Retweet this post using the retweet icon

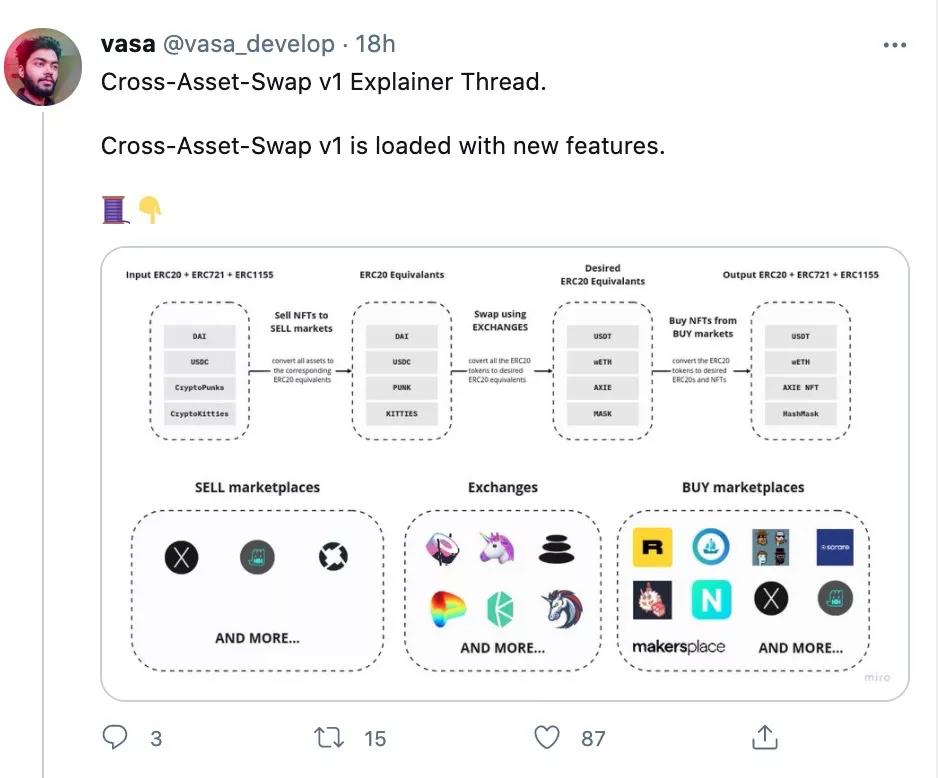(x=329, y=738)
